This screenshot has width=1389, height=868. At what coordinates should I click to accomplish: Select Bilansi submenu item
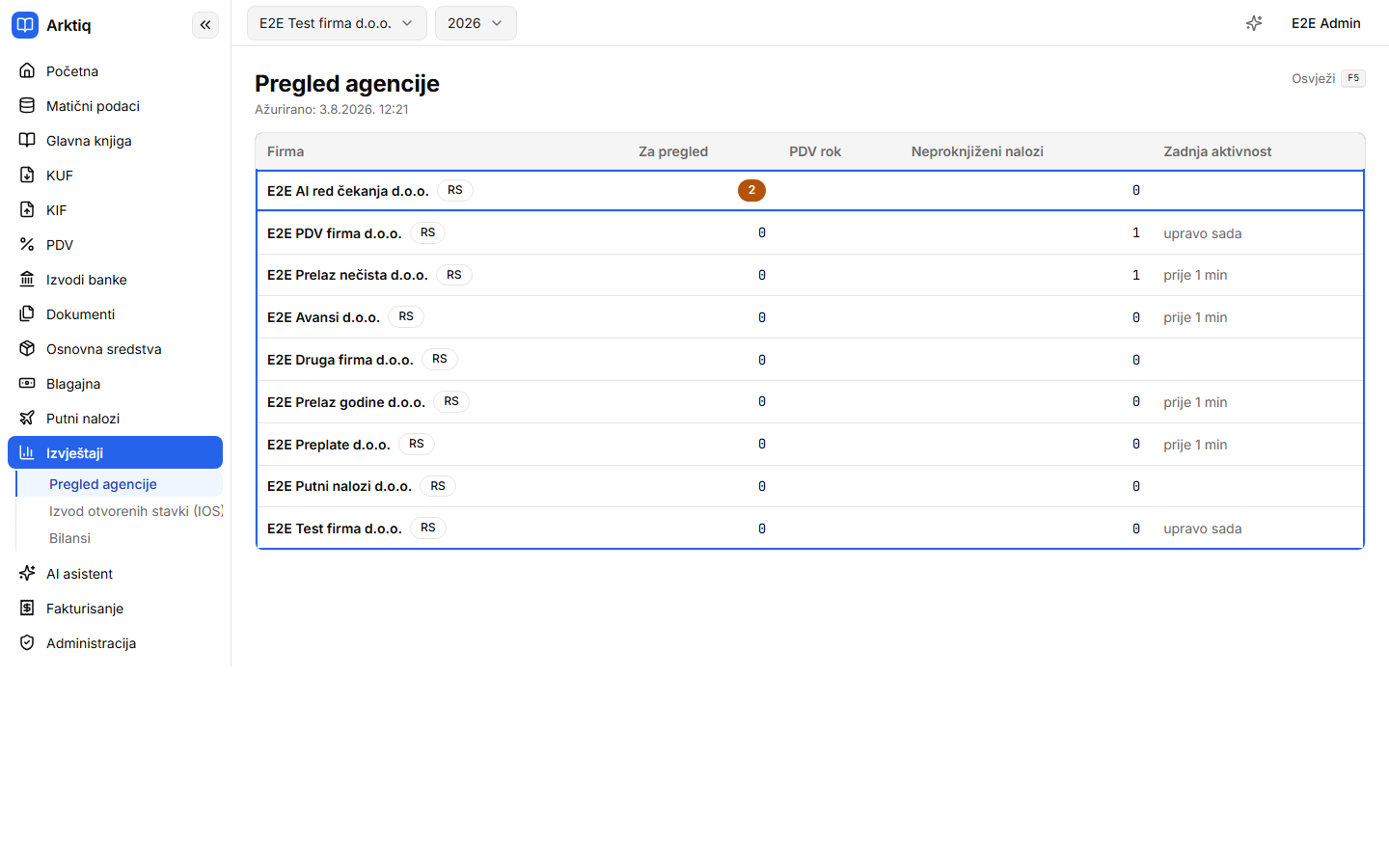(x=69, y=538)
